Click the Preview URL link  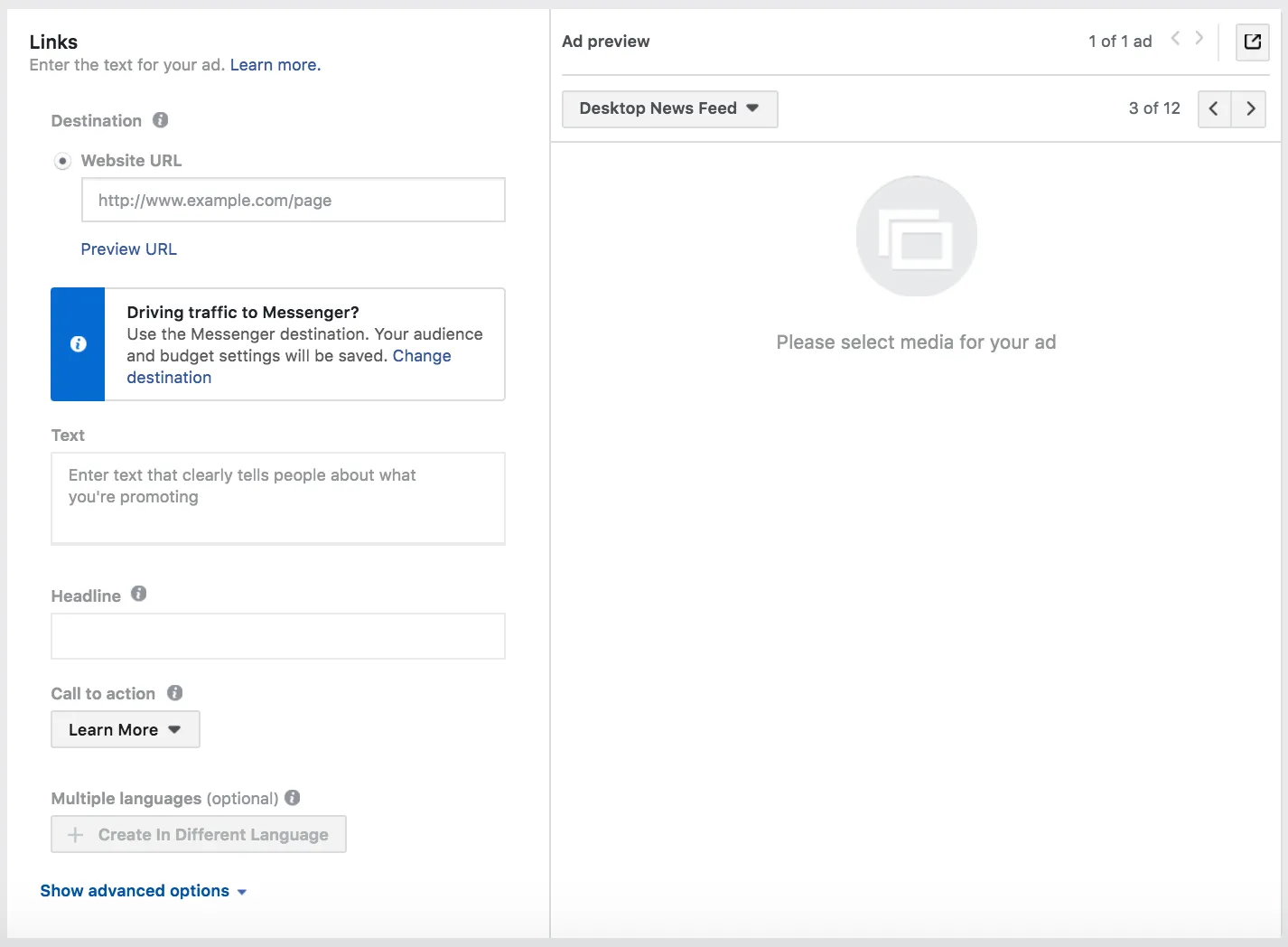click(x=128, y=249)
